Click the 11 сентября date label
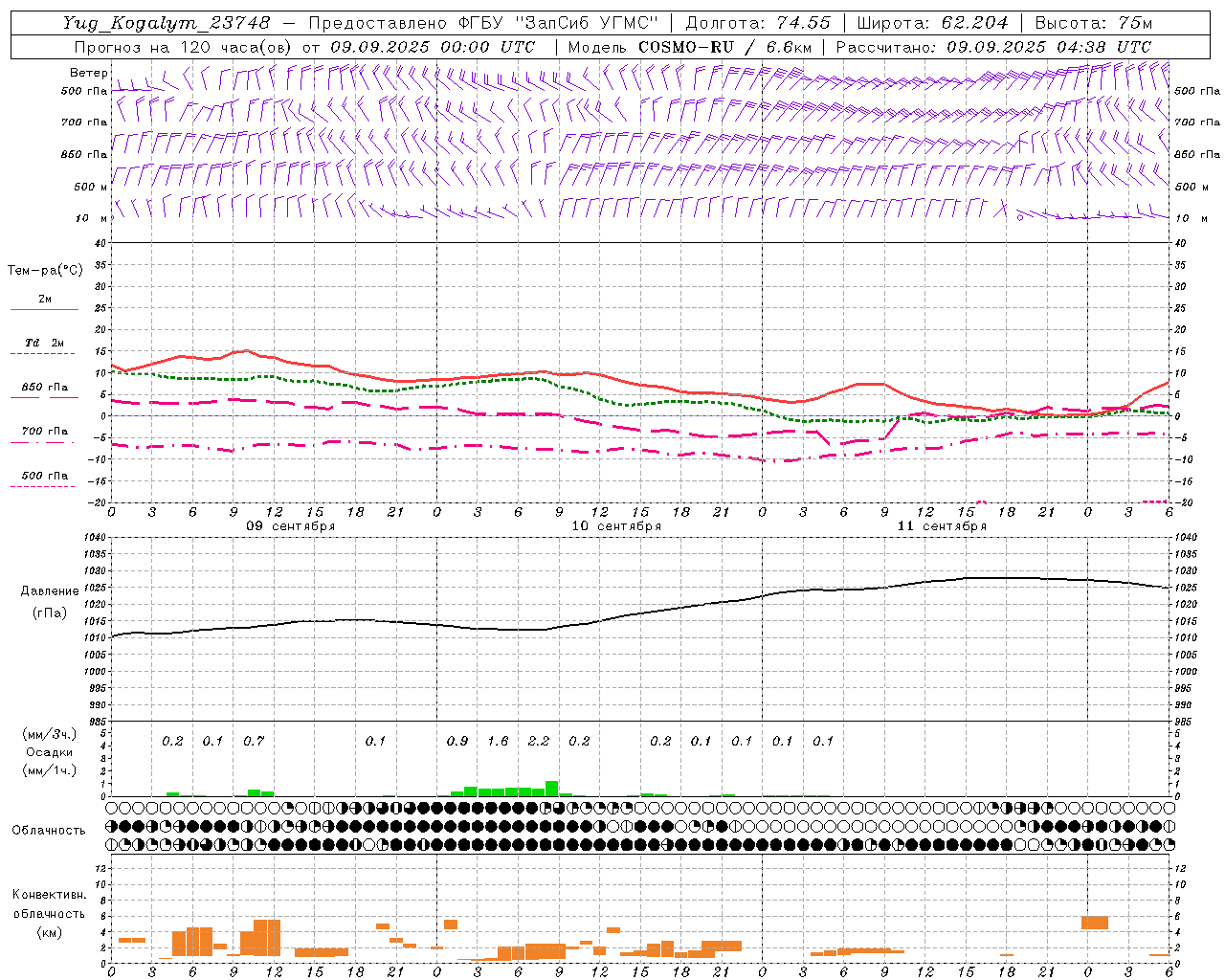1225x980 pixels. click(942, 526)
